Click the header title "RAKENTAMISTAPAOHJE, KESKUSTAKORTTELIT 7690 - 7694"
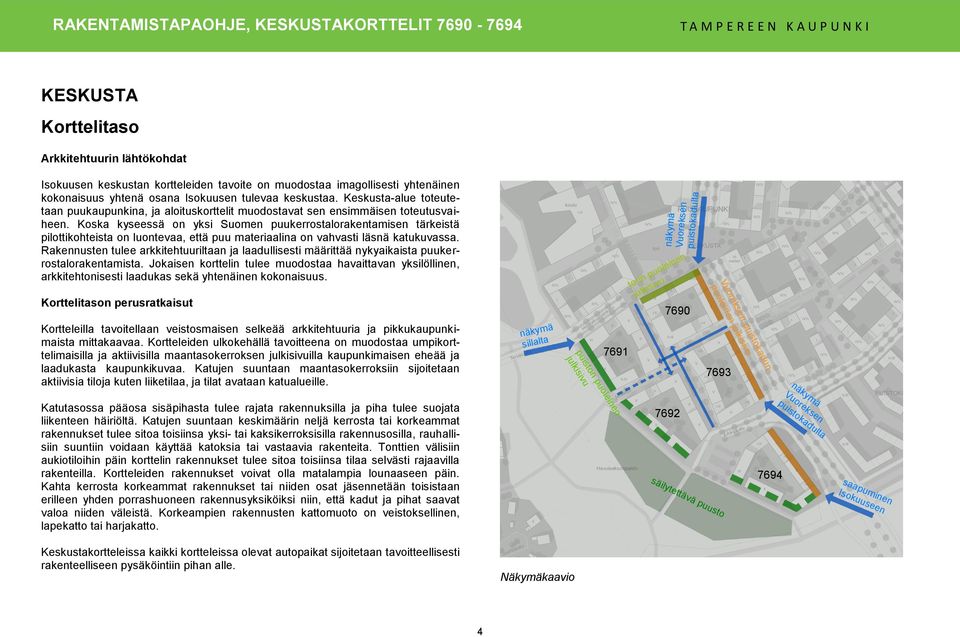The image size is (960, 637). 287,25
